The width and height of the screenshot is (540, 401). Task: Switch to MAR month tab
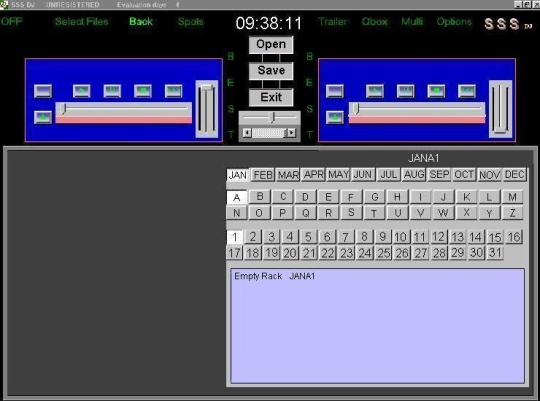click(x=288, y=175)
